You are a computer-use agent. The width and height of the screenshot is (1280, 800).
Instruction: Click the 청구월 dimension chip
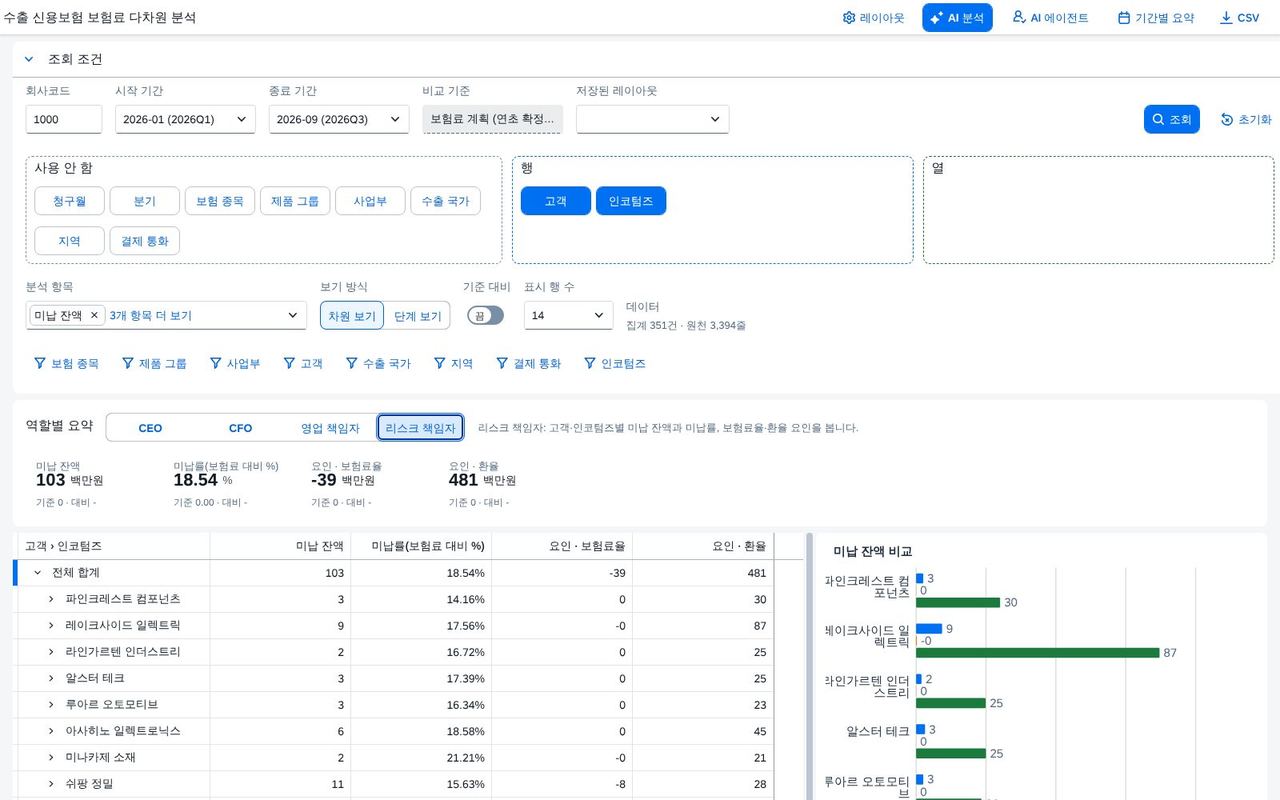(69, 201)
